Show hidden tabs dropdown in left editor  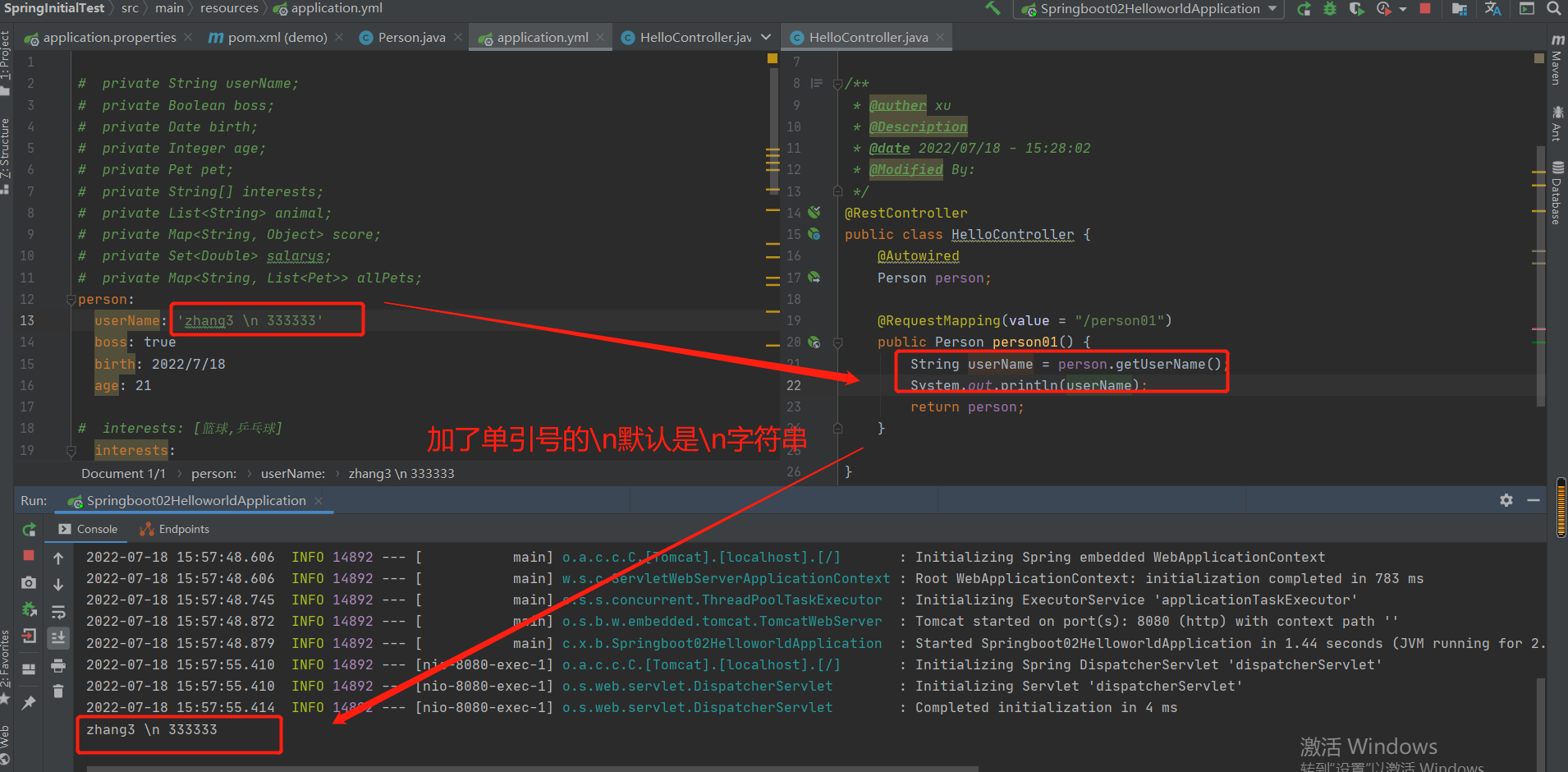(766, 38)
